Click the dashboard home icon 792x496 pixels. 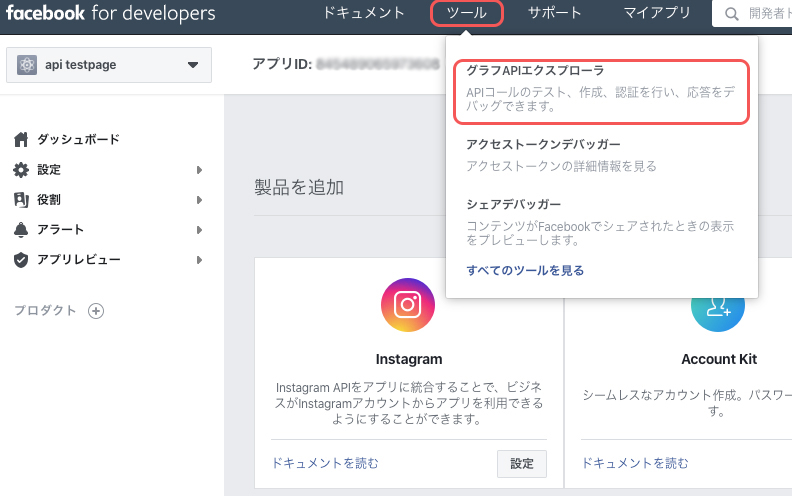tap(21, 139)
